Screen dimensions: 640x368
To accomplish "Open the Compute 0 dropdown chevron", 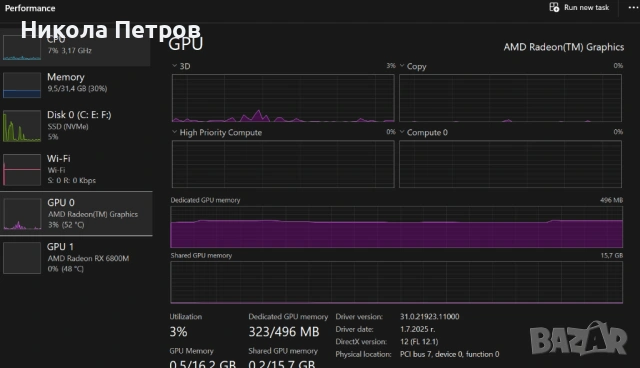I will [x=402, y=132].
